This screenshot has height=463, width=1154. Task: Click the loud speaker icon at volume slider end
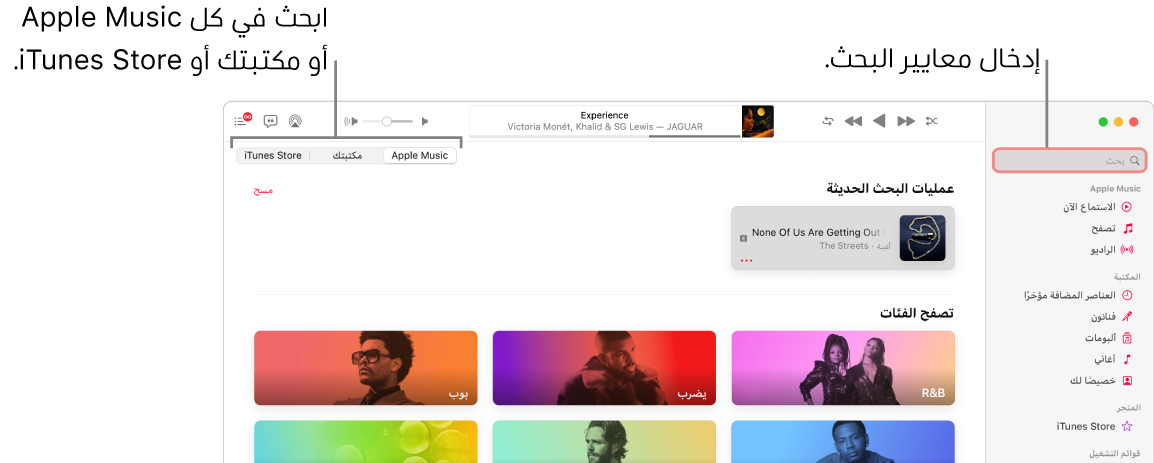tap(350, 121)
